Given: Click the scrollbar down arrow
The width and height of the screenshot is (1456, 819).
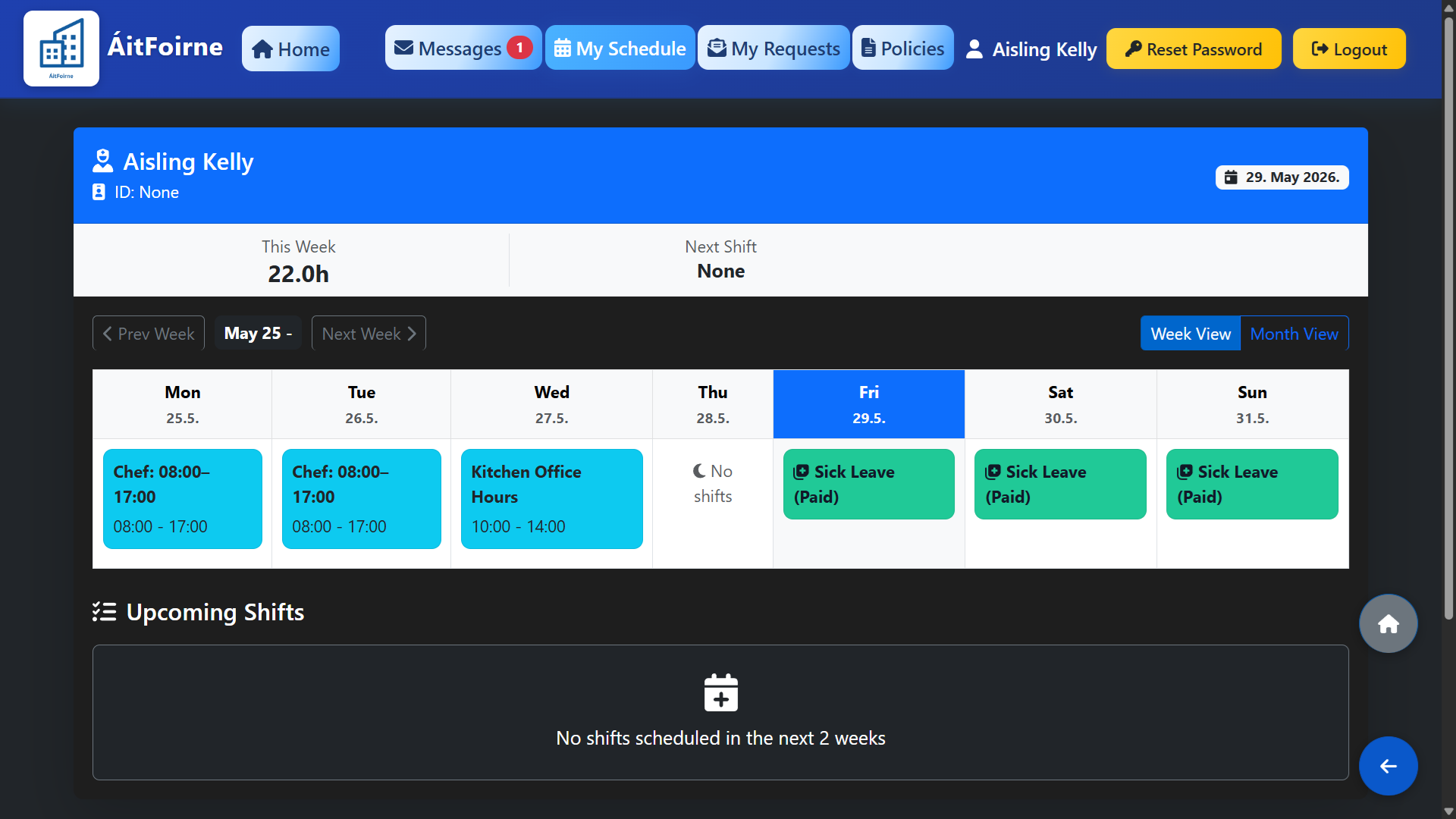Looking at the screenshot, I should 1448,811.
